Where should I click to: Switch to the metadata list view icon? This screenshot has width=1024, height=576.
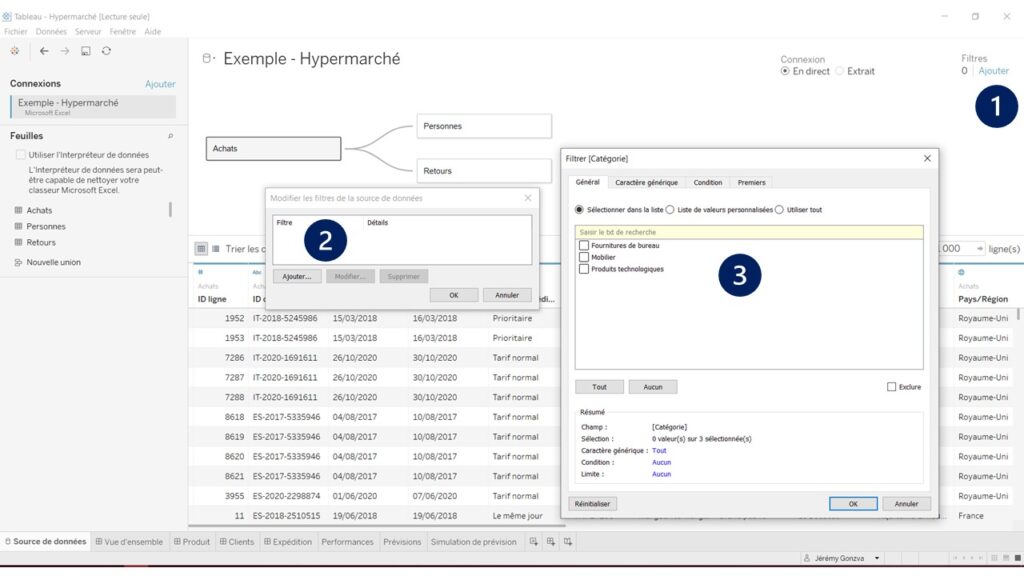[x=216, y=249]
